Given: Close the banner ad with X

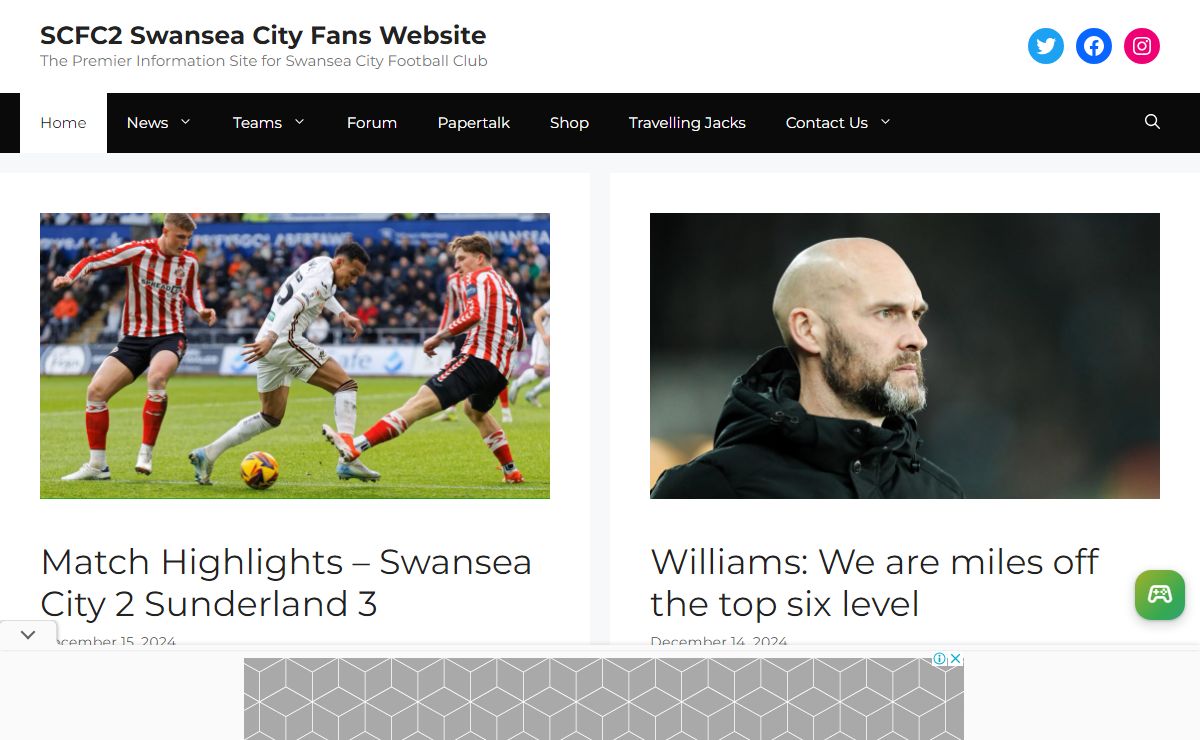Looking at the screenshot, I should [956, 659].
